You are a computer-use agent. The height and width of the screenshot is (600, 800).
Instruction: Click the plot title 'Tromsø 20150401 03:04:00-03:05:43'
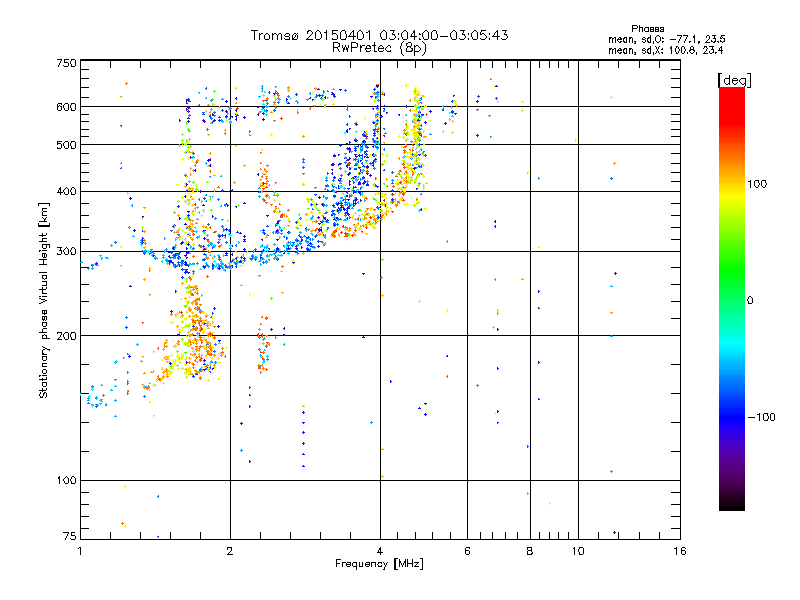(379, 35)
